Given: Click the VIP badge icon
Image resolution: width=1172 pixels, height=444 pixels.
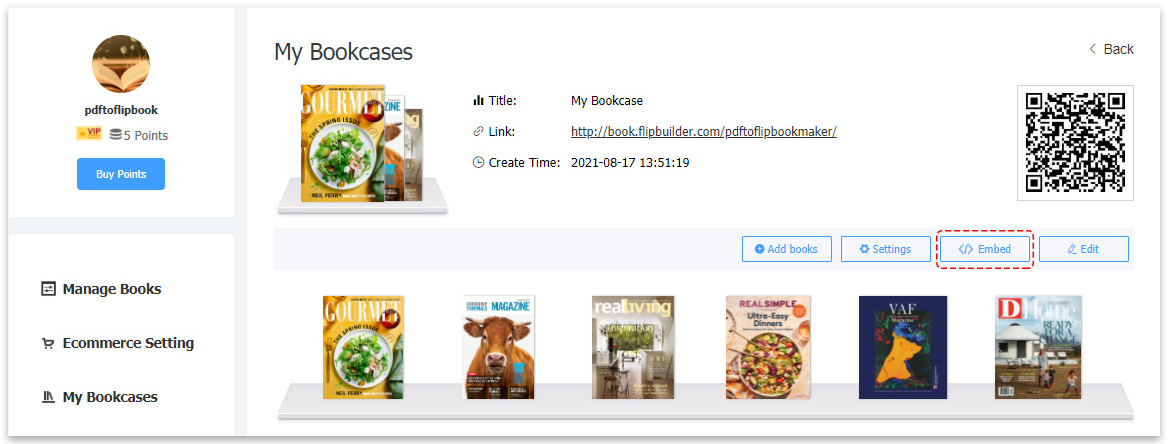Looking at the screenshot, I should 89,134.
